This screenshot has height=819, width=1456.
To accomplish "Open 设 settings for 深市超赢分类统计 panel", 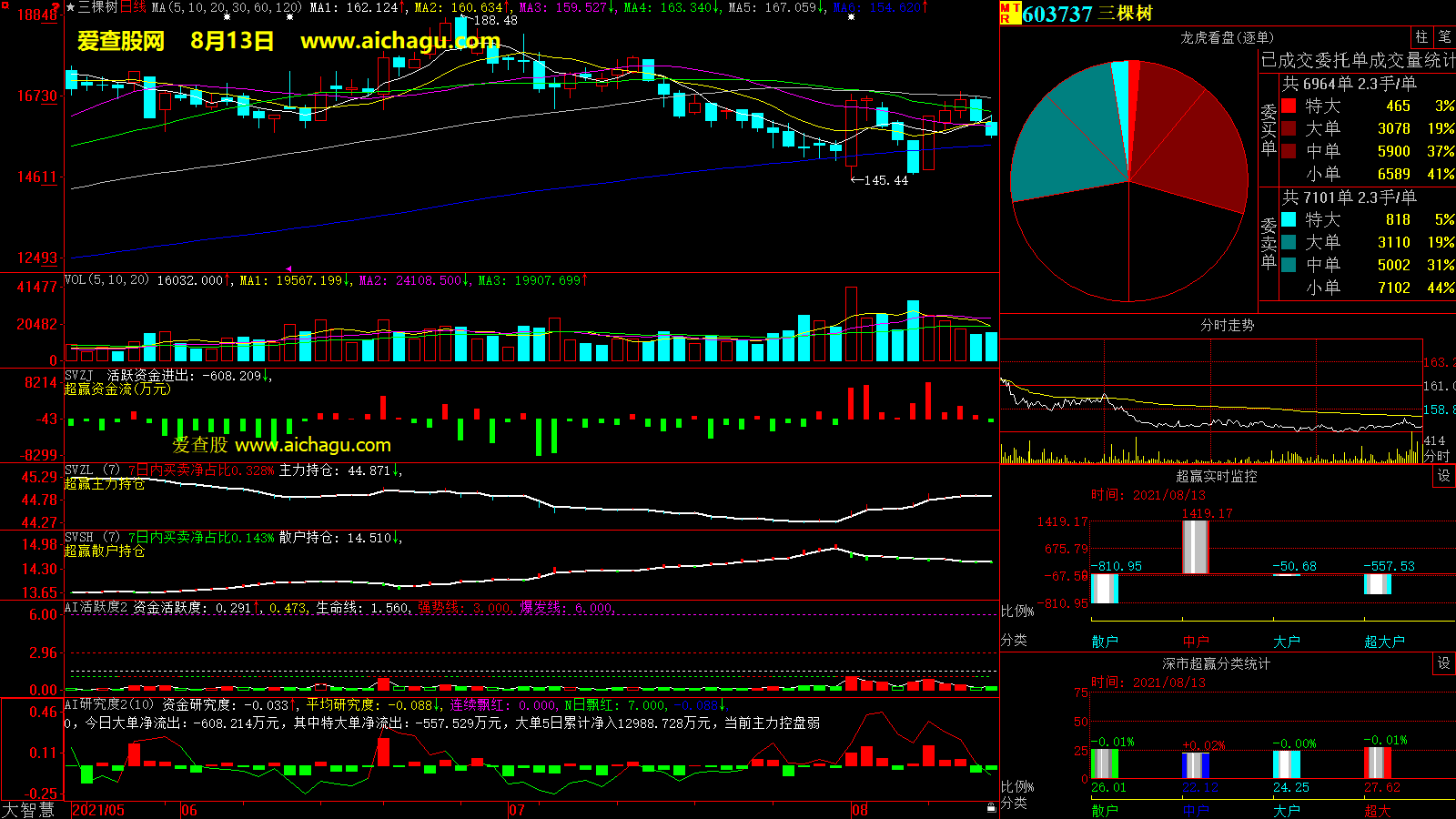I will point(1444,663).
